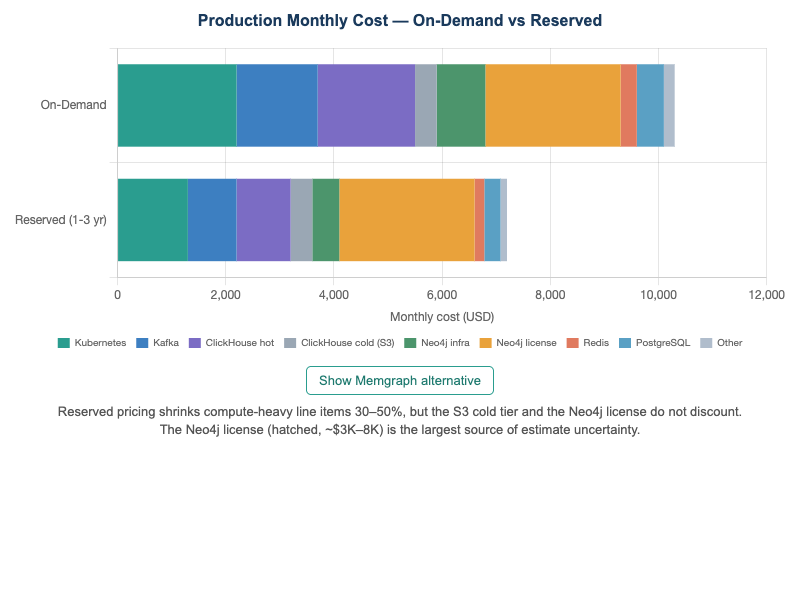Image resolution: width=800 pixels, height=600 pixels.
Task: Toggle the ClickHouse hot legend swatch
Action: [195, 343]
